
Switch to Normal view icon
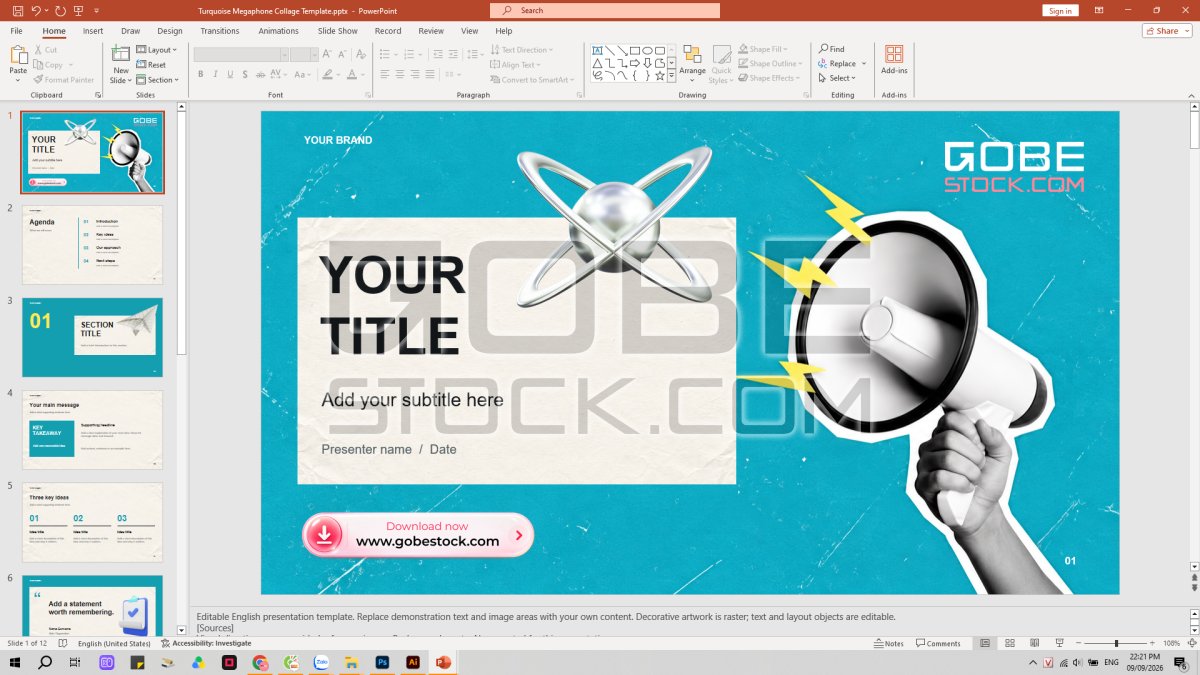(985, 643)
